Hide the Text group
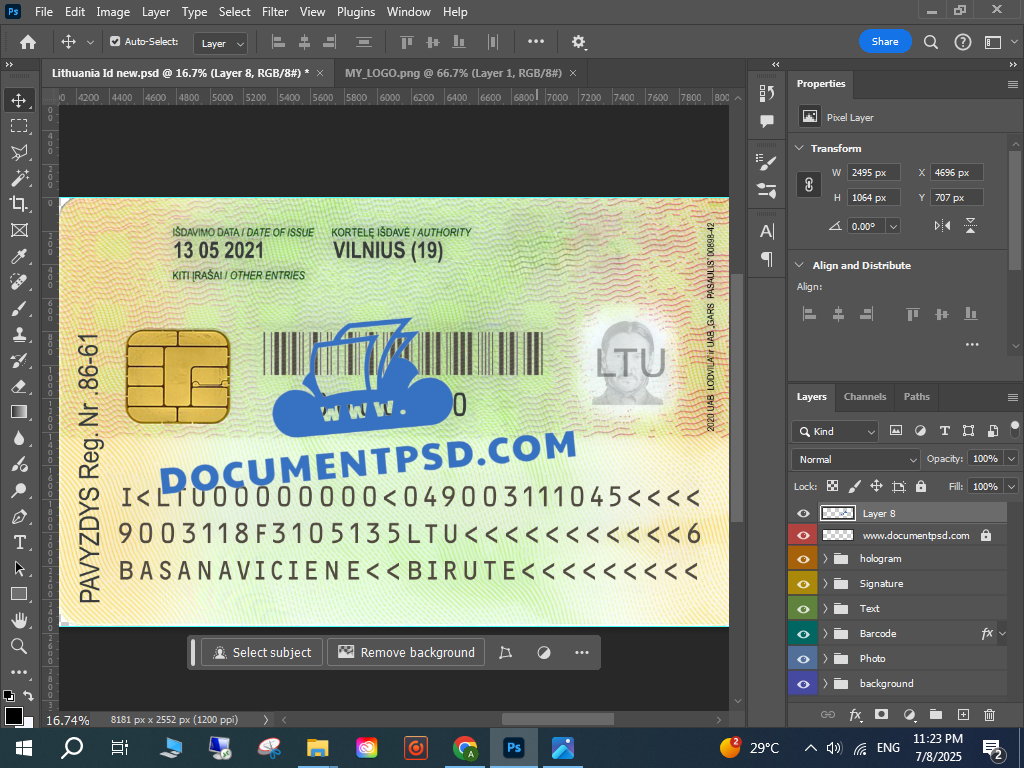1024x768 pixels. tap(803, 609)
